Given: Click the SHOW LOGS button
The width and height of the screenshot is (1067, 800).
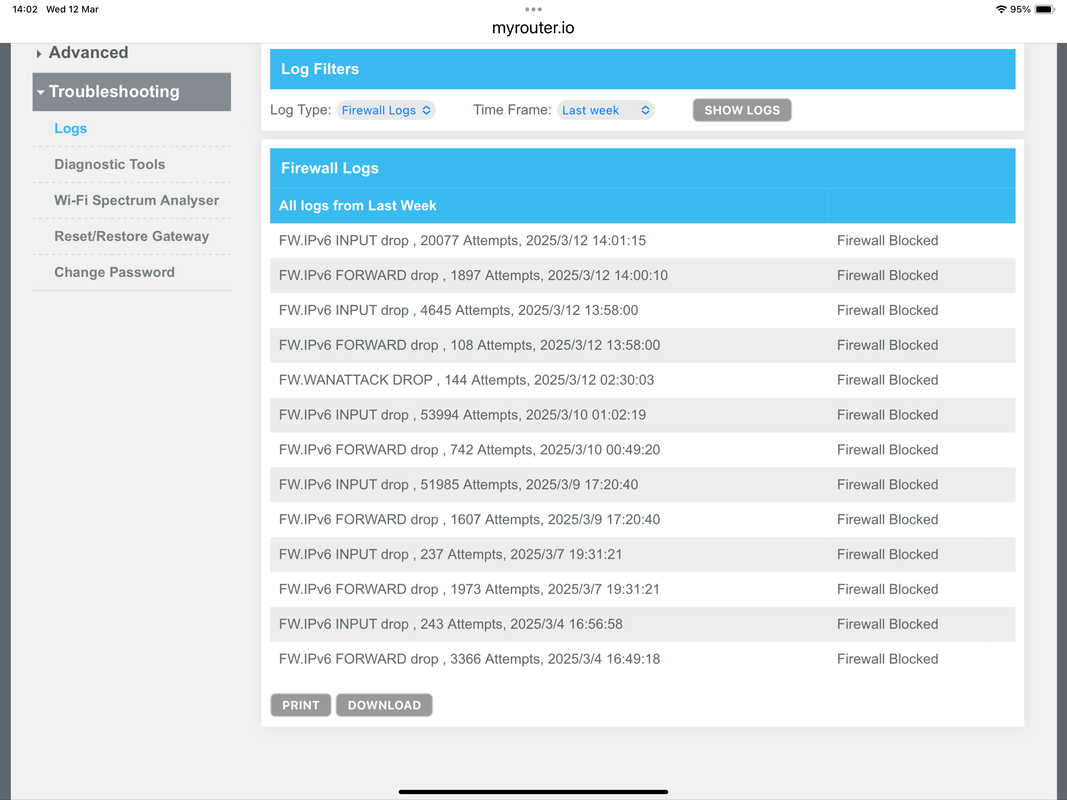Looking at the screenshot, I should pyautogui.click(x=742, y=110).
